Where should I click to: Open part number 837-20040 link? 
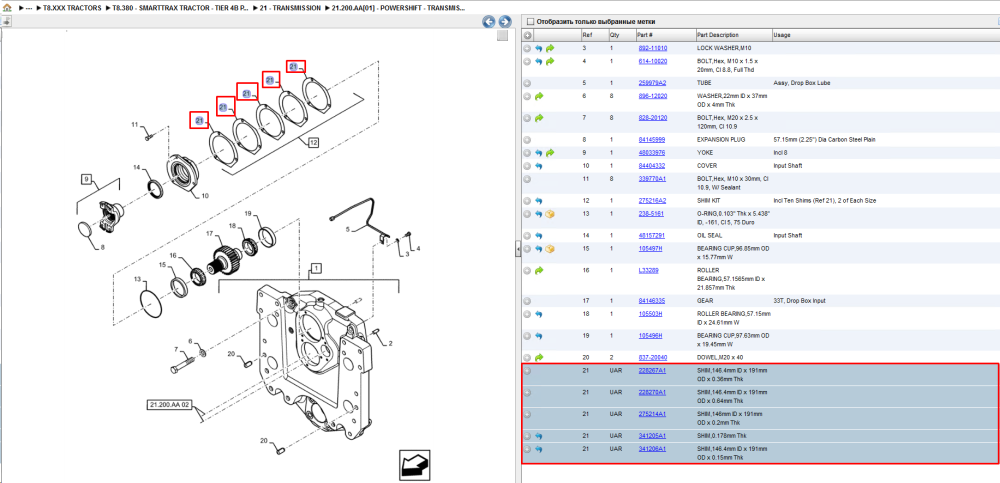click(x=652, y=357)
